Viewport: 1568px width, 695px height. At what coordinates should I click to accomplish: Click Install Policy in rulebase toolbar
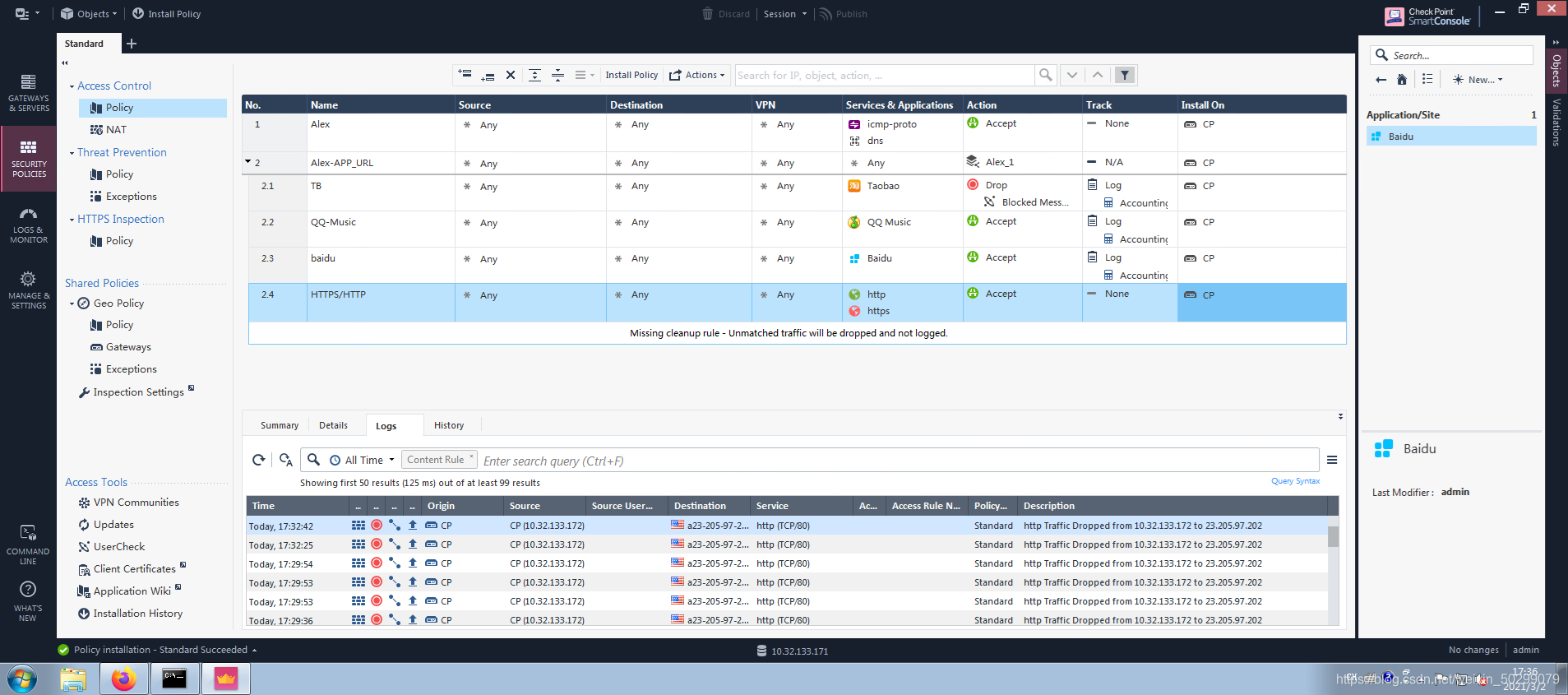pyautogui.click(x=631, y=75)
